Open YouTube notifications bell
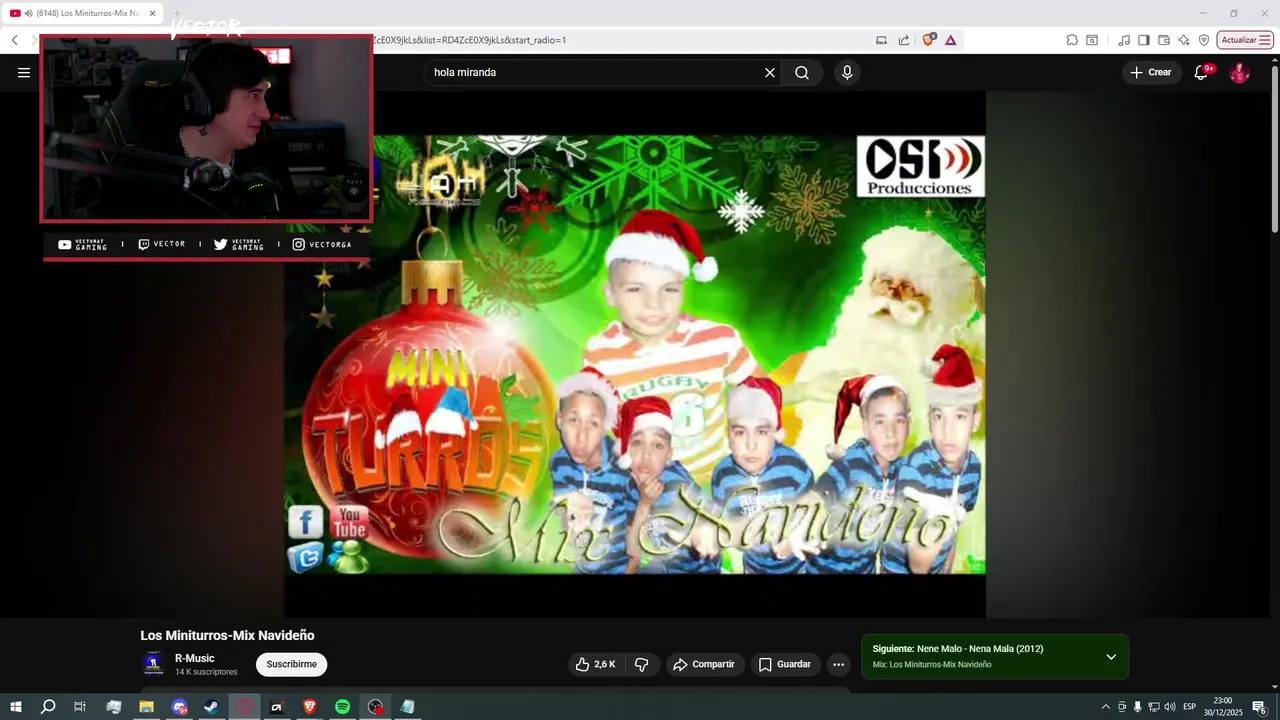The width and height of the screenshot is (1280, 720). click(1202, 72)
